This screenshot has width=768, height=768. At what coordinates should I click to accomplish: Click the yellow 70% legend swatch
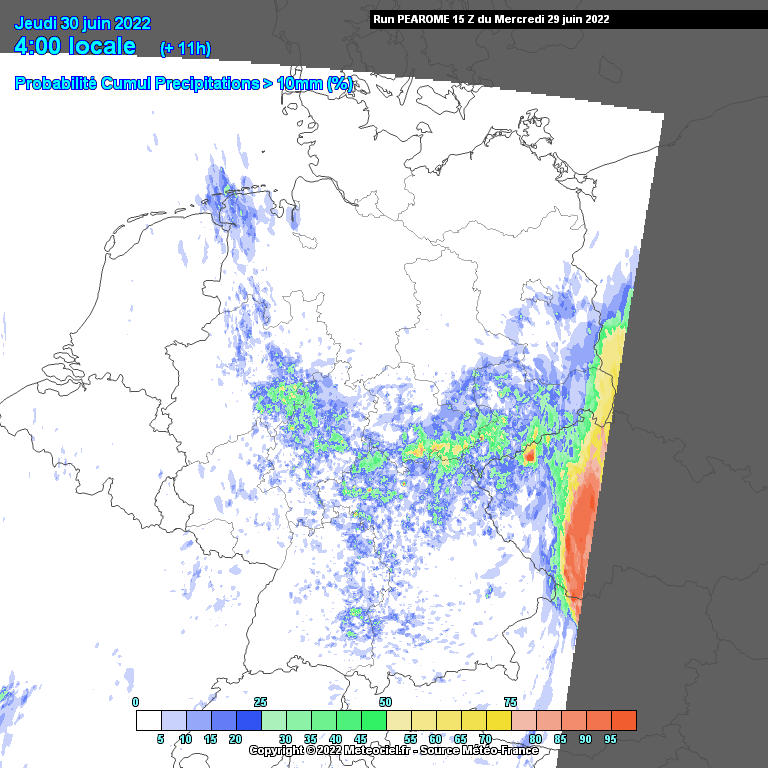point(498,720)
